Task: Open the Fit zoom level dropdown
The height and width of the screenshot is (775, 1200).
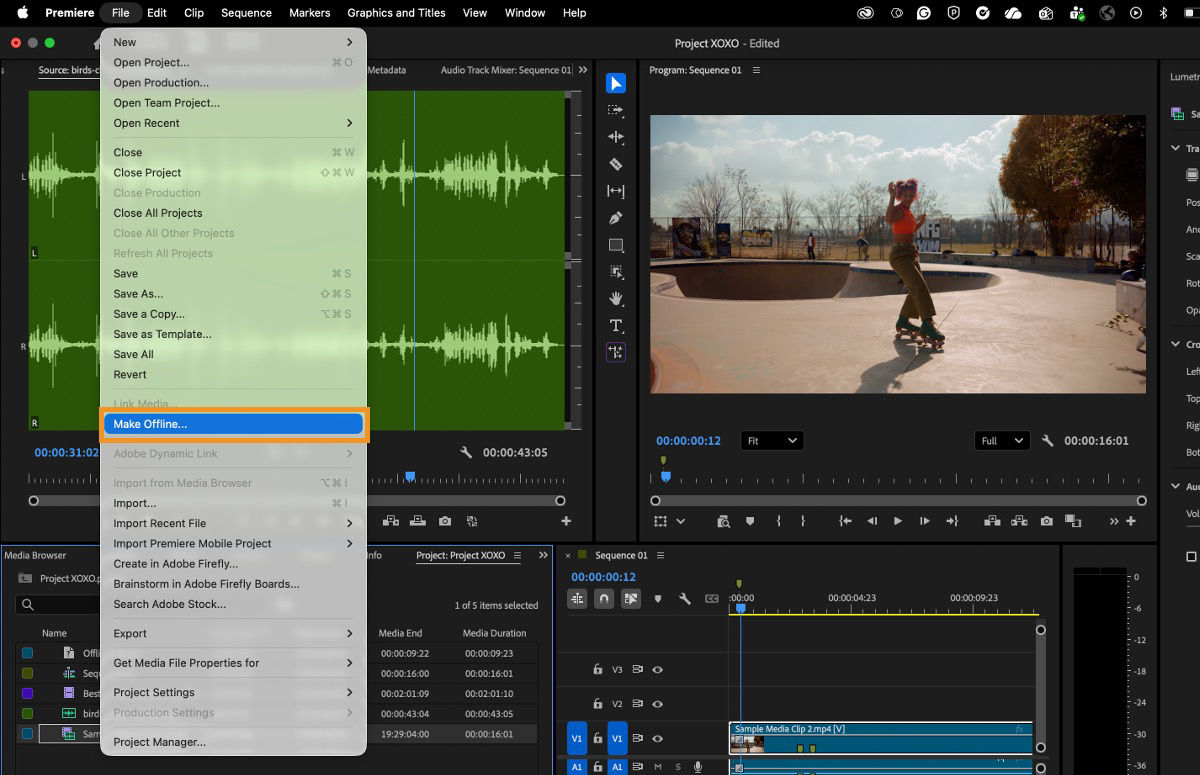Action: click(772, 440)
